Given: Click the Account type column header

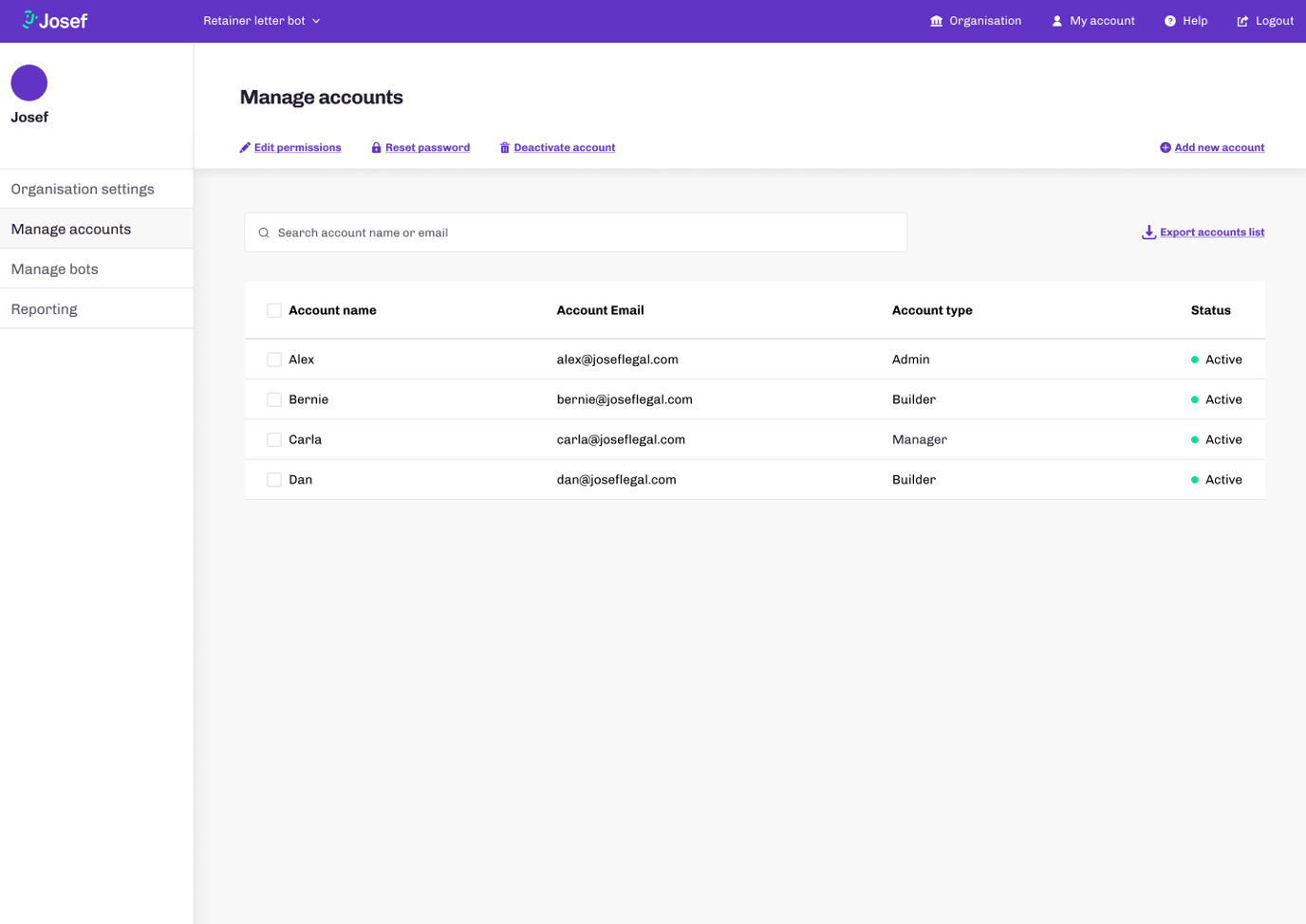Looking at the screenshot, I should [932, 310].
